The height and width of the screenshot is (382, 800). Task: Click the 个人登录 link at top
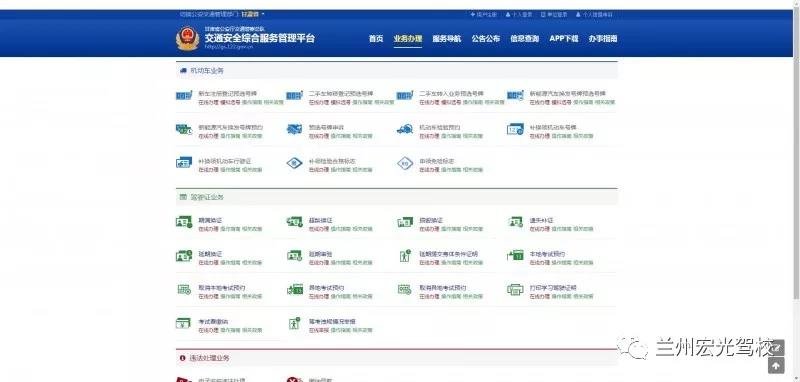[519, 15]
